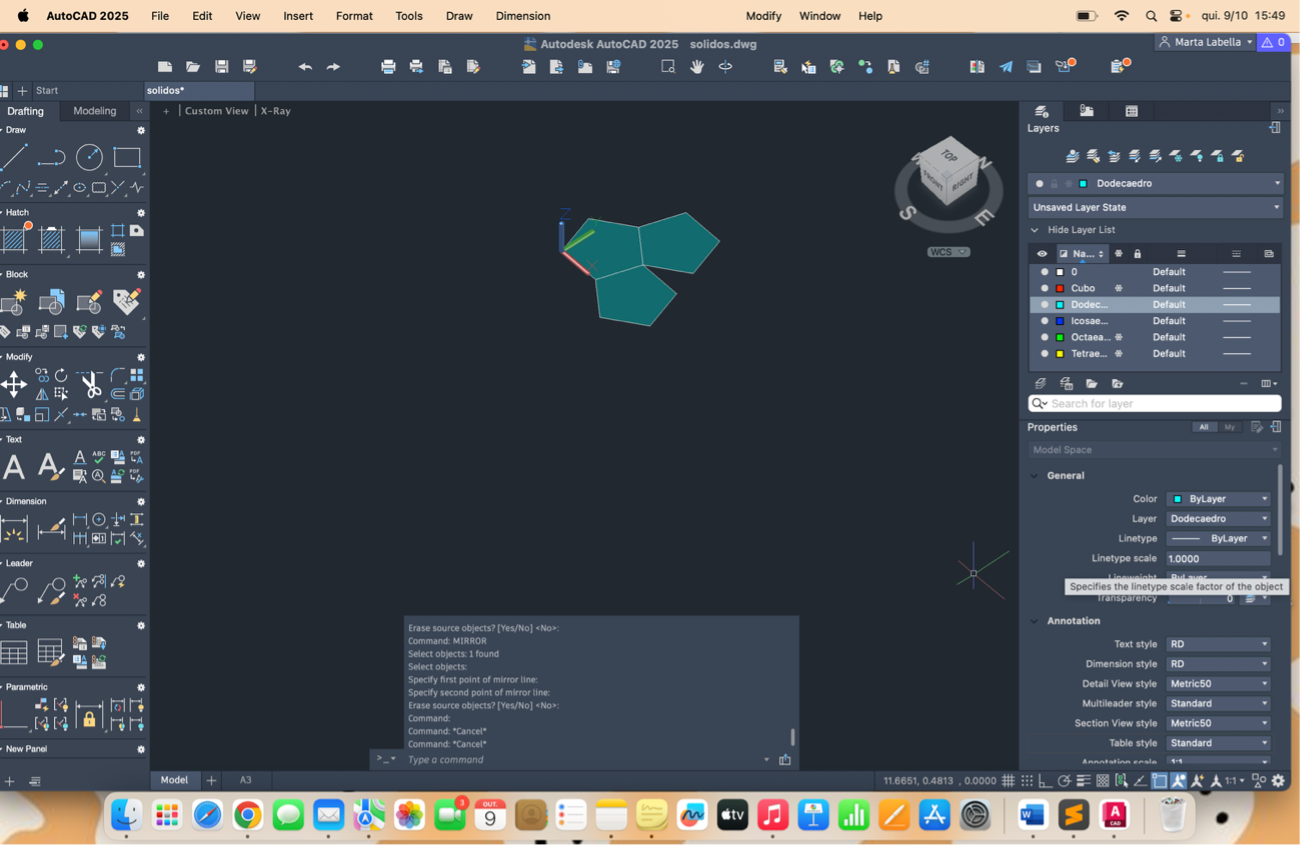Select the Fillet tool
1304x849 pixels.
(118, 376)
